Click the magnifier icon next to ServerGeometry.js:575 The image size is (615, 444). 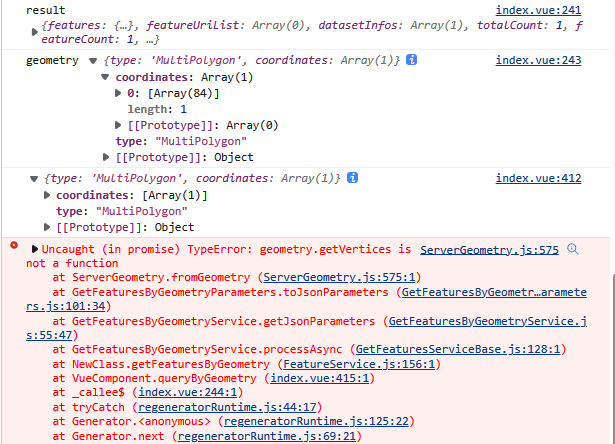click(x=573, y=249)
